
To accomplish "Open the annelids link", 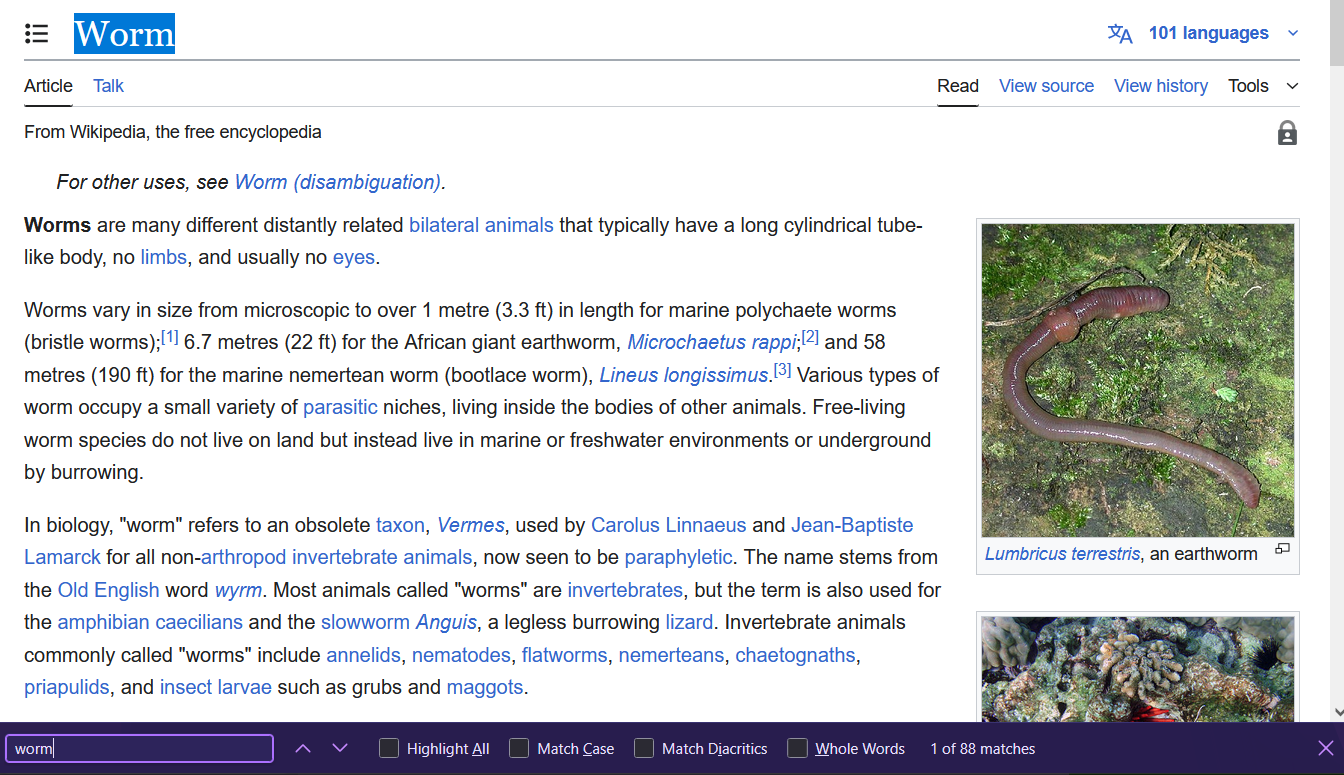I will point(363,655).
